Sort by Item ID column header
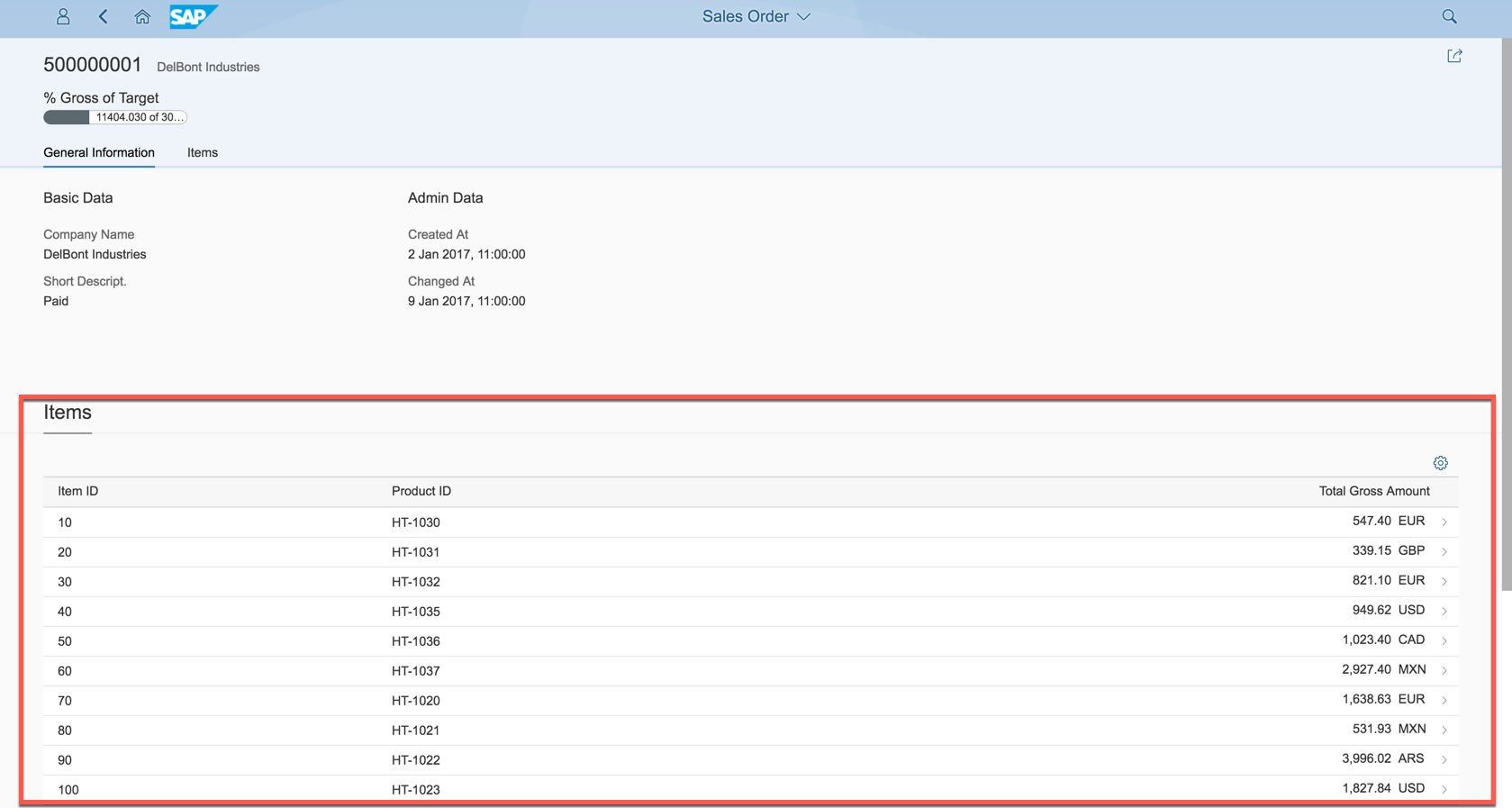The width and height of the screenshot is (1512, 808). (x=78, y=491)
